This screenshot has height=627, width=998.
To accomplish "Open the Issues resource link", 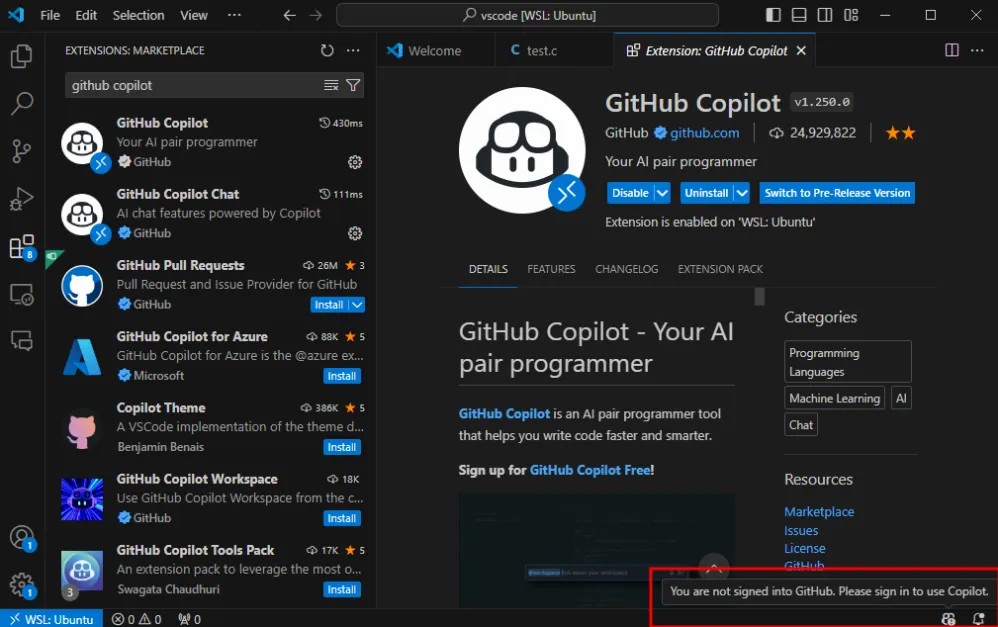I will 801,531.
